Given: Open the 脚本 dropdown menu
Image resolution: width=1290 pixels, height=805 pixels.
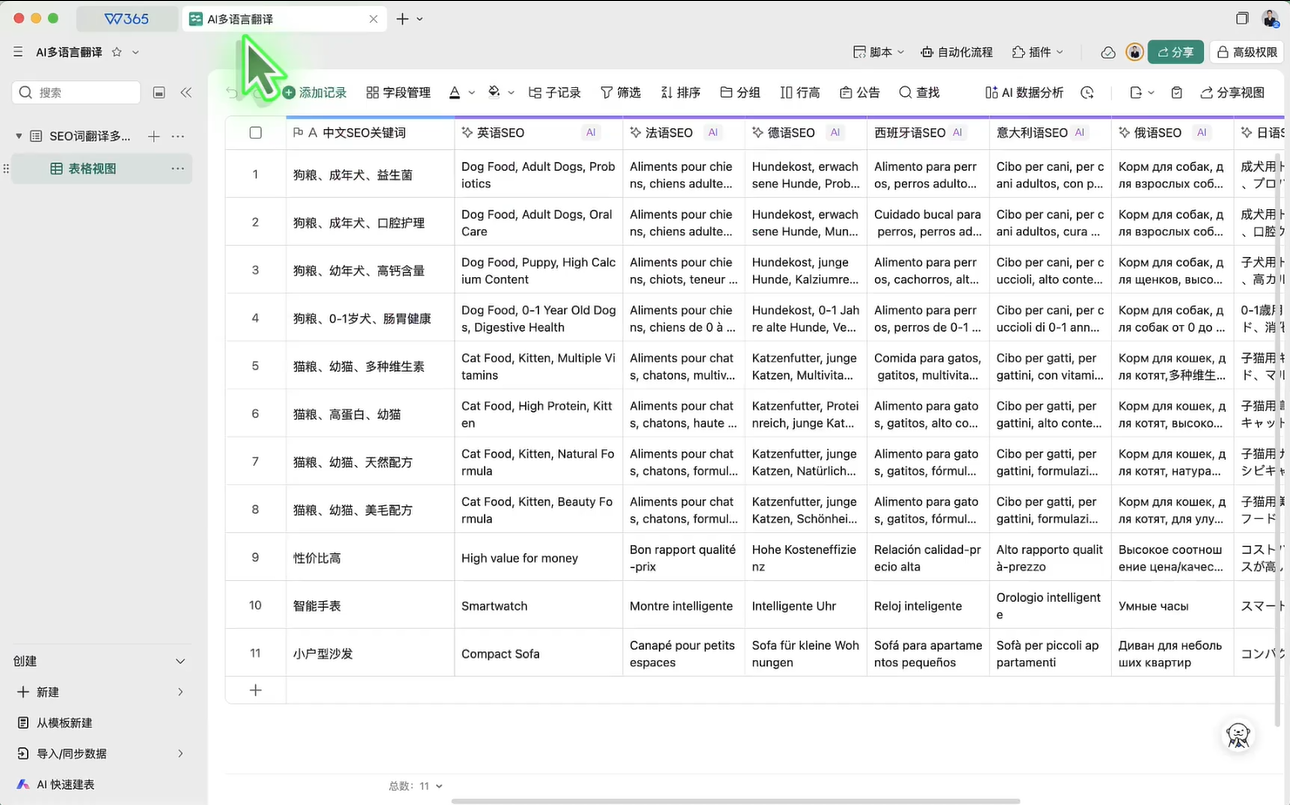Looking at the screenshot, I should 878,52.
